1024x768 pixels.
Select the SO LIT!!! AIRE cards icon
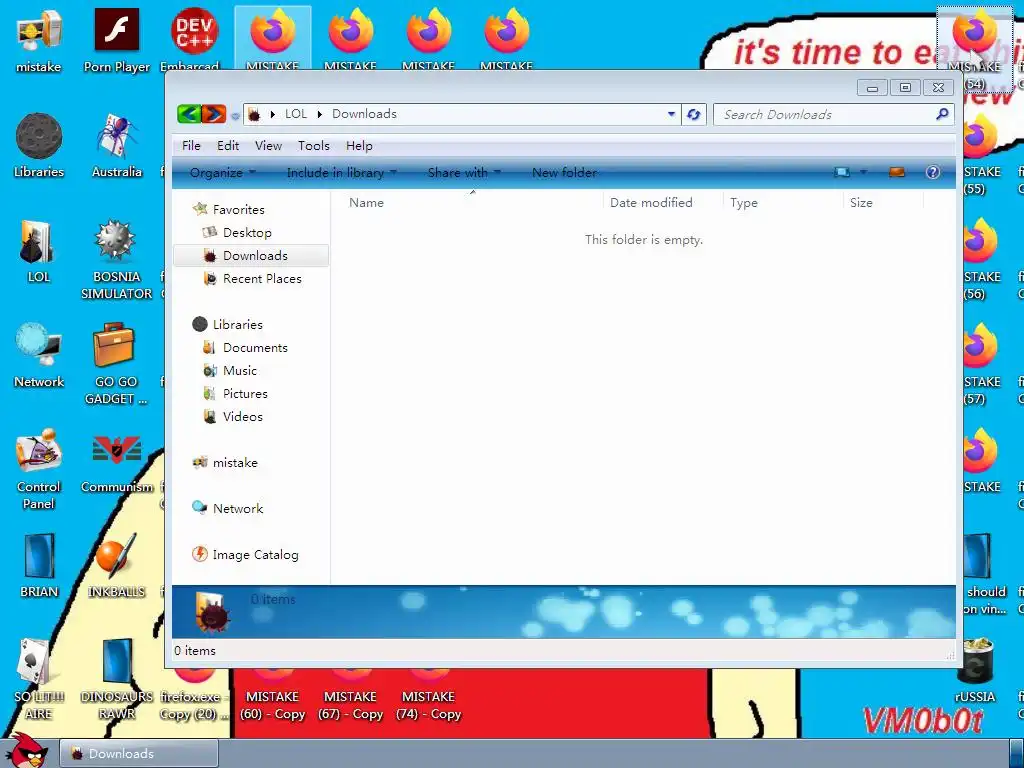(x=39, y=679)
